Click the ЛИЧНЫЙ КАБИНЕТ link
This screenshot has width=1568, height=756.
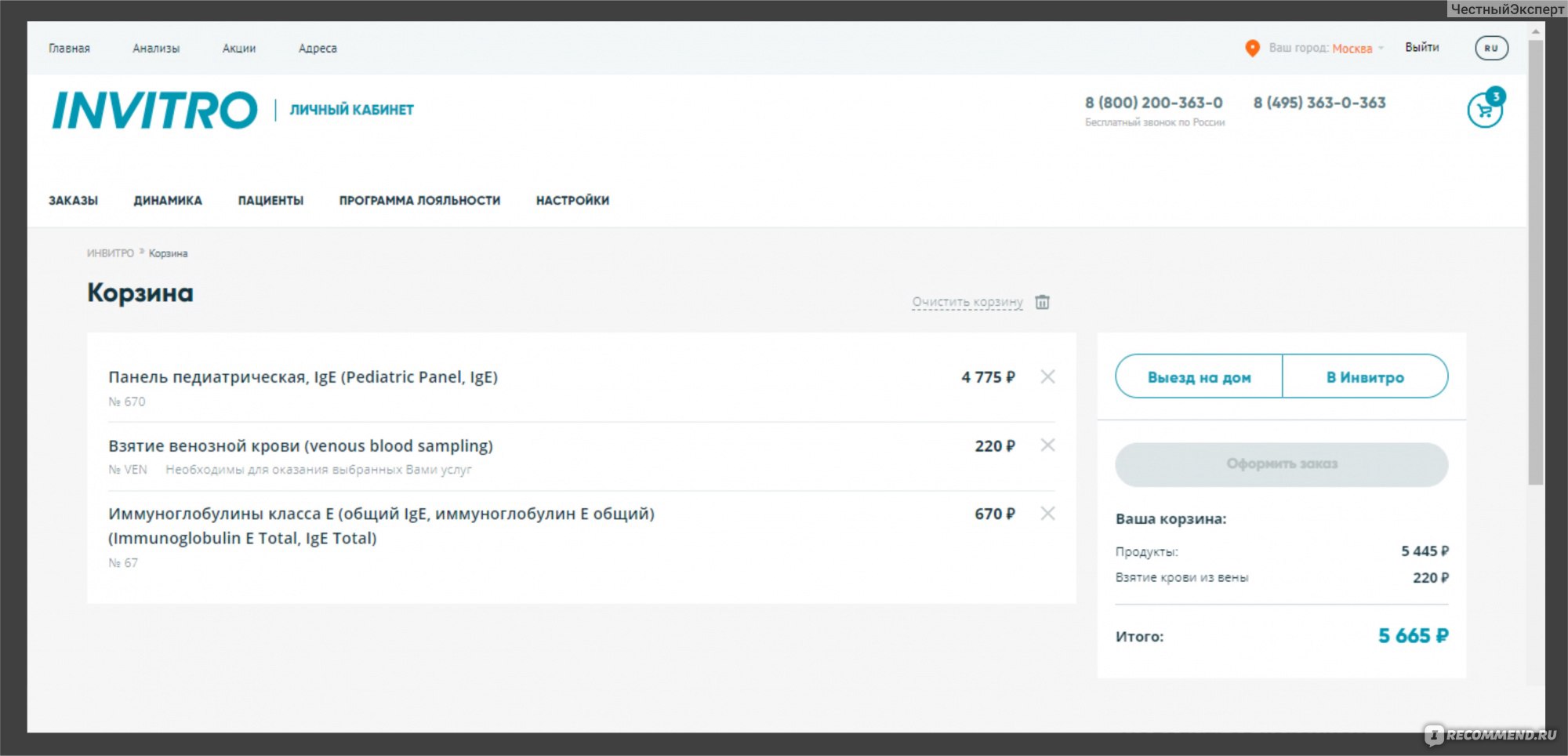(351, 110)
